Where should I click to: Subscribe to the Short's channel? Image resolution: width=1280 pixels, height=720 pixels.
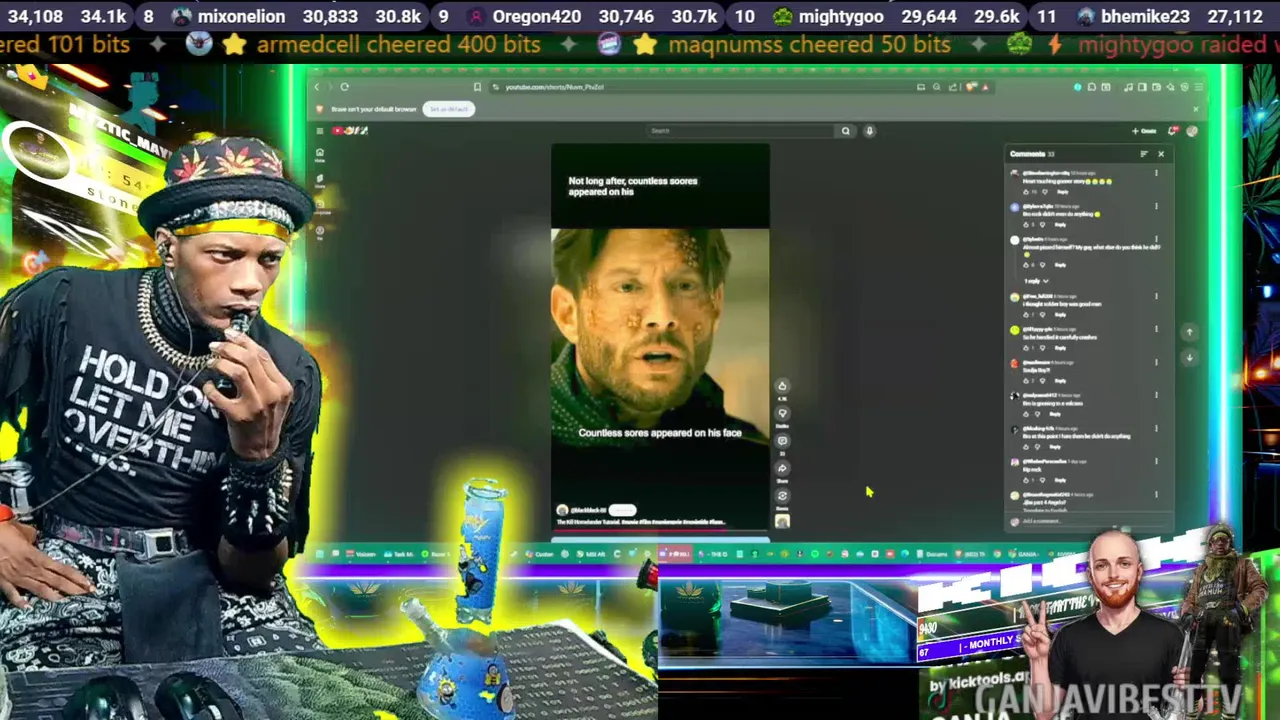622,510
